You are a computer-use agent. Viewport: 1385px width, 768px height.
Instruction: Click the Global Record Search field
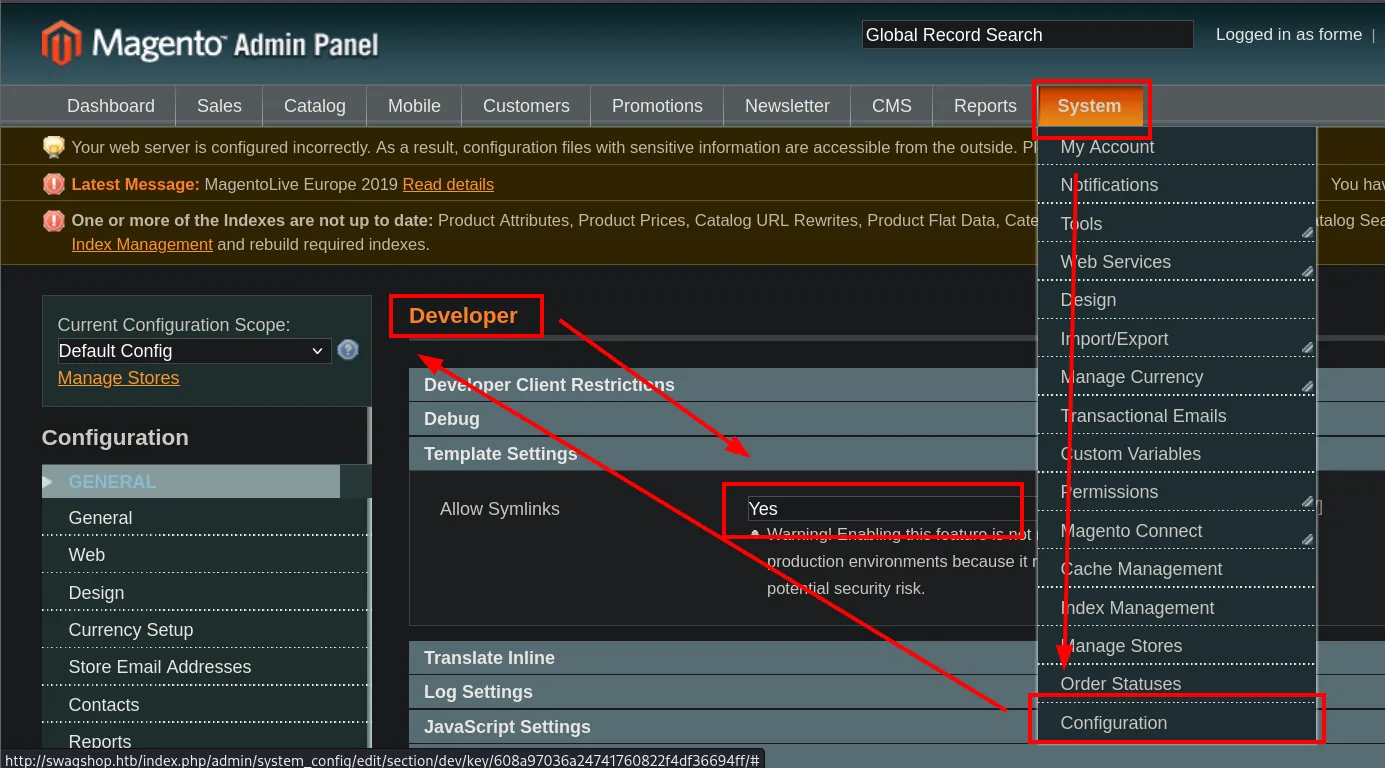1028,35
